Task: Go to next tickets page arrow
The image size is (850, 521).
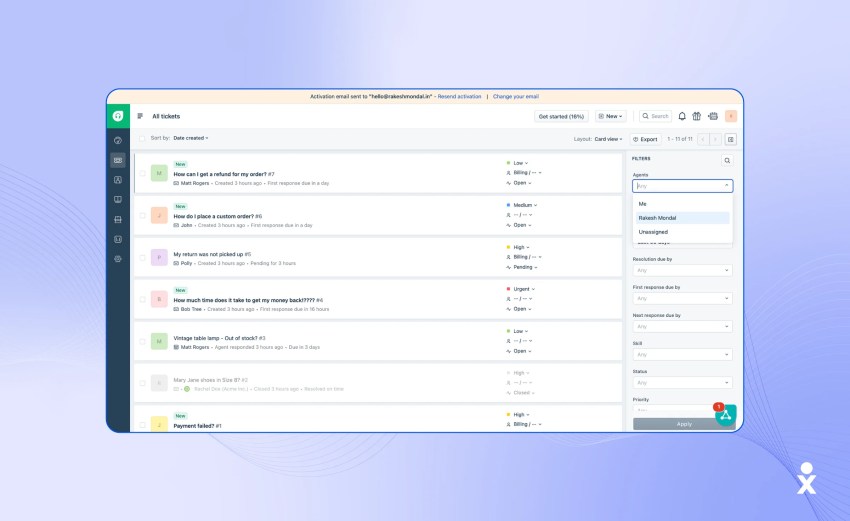Action: tap(716, 139)
